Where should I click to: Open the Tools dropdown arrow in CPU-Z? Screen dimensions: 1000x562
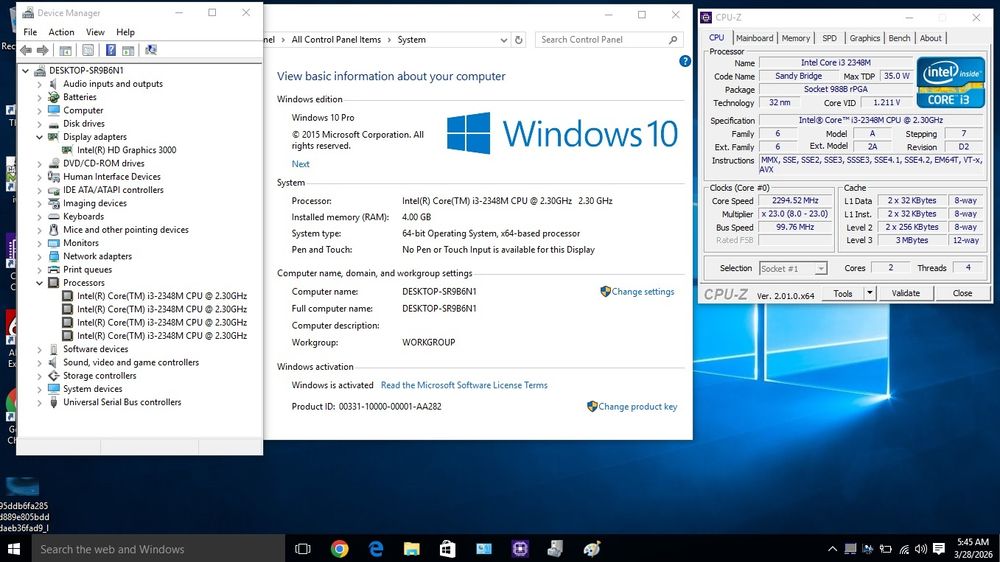click(869, 293)
